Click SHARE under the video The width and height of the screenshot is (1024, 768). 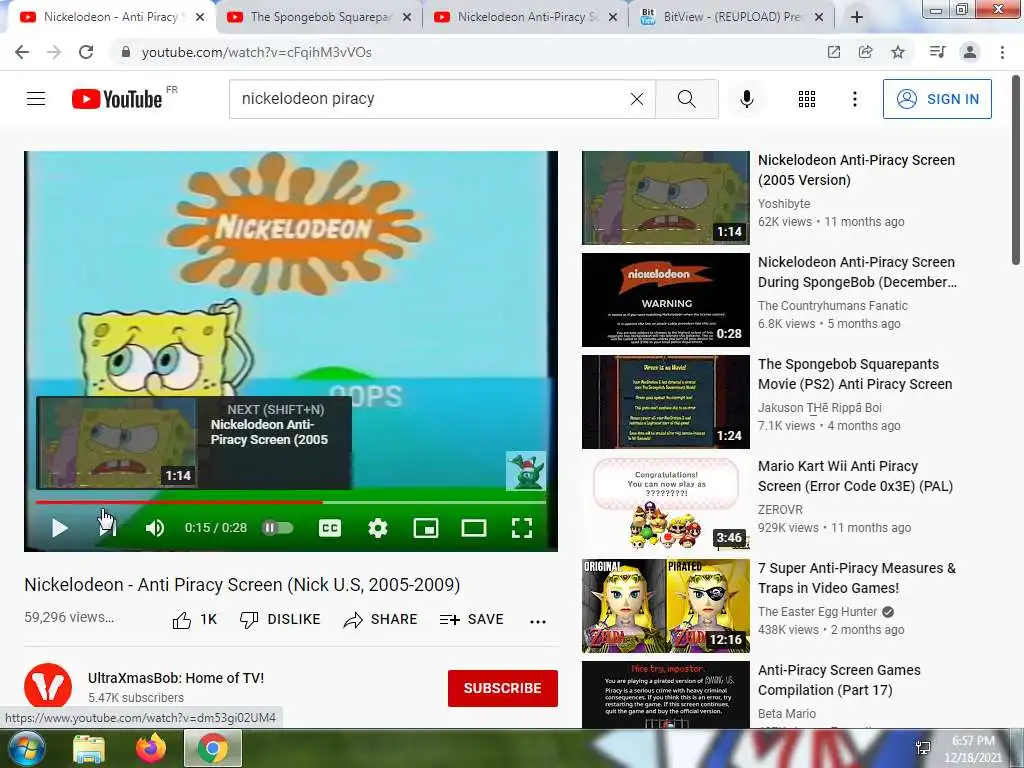point(381,619)
